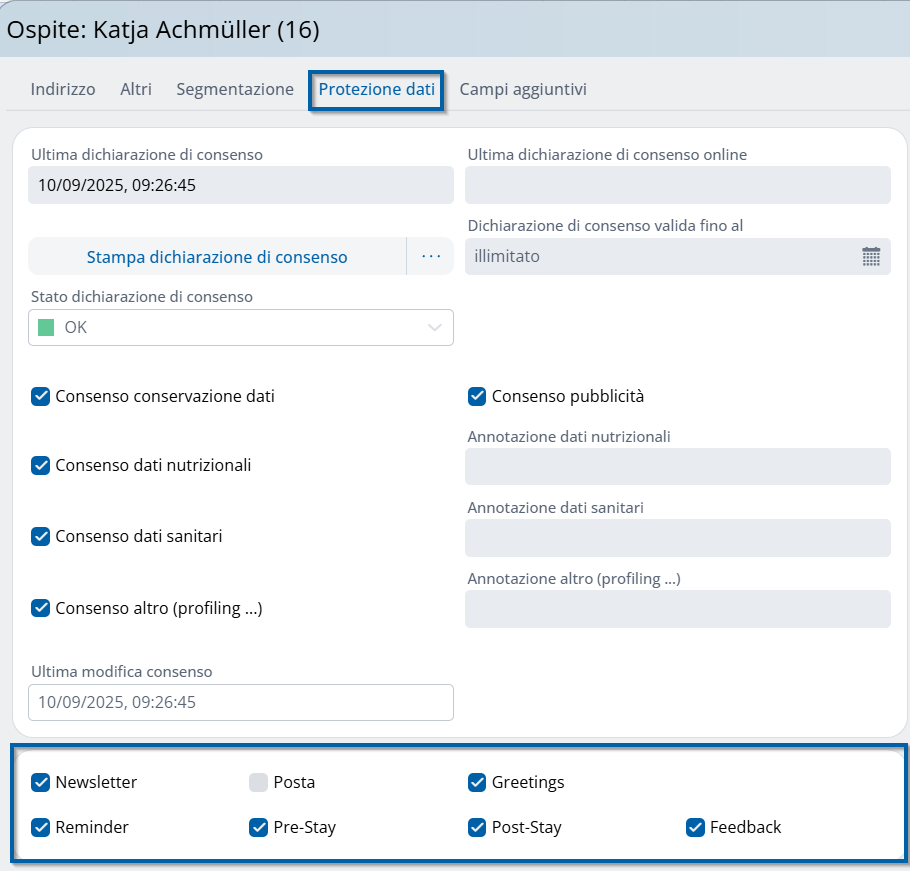
Task: Select the Segmentazione tab
Action: 235,89
